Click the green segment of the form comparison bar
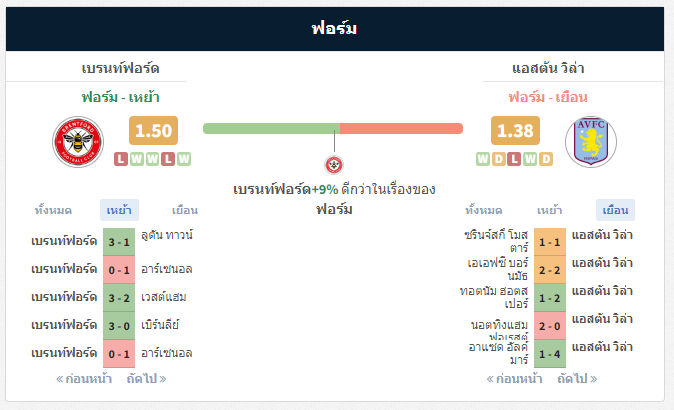The width and height of the screenshot is (674, 410). click(x=271, y=129)
